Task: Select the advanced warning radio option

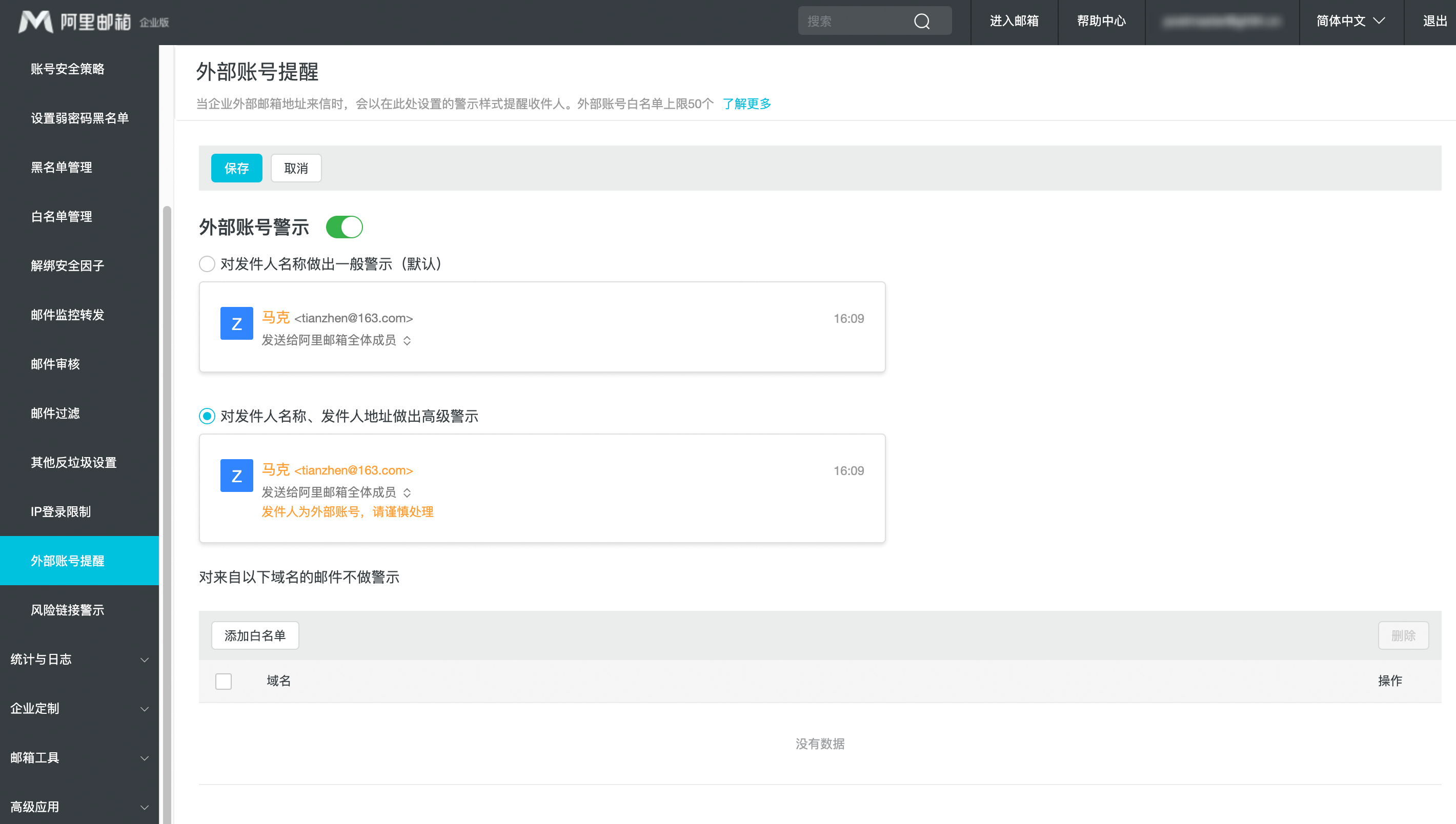Action: click(x=207, y=416)
